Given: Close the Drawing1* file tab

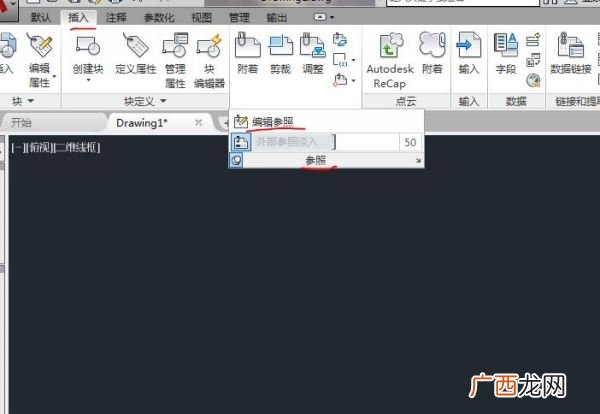Looking at the screenshot, I should tap(199, 122).
